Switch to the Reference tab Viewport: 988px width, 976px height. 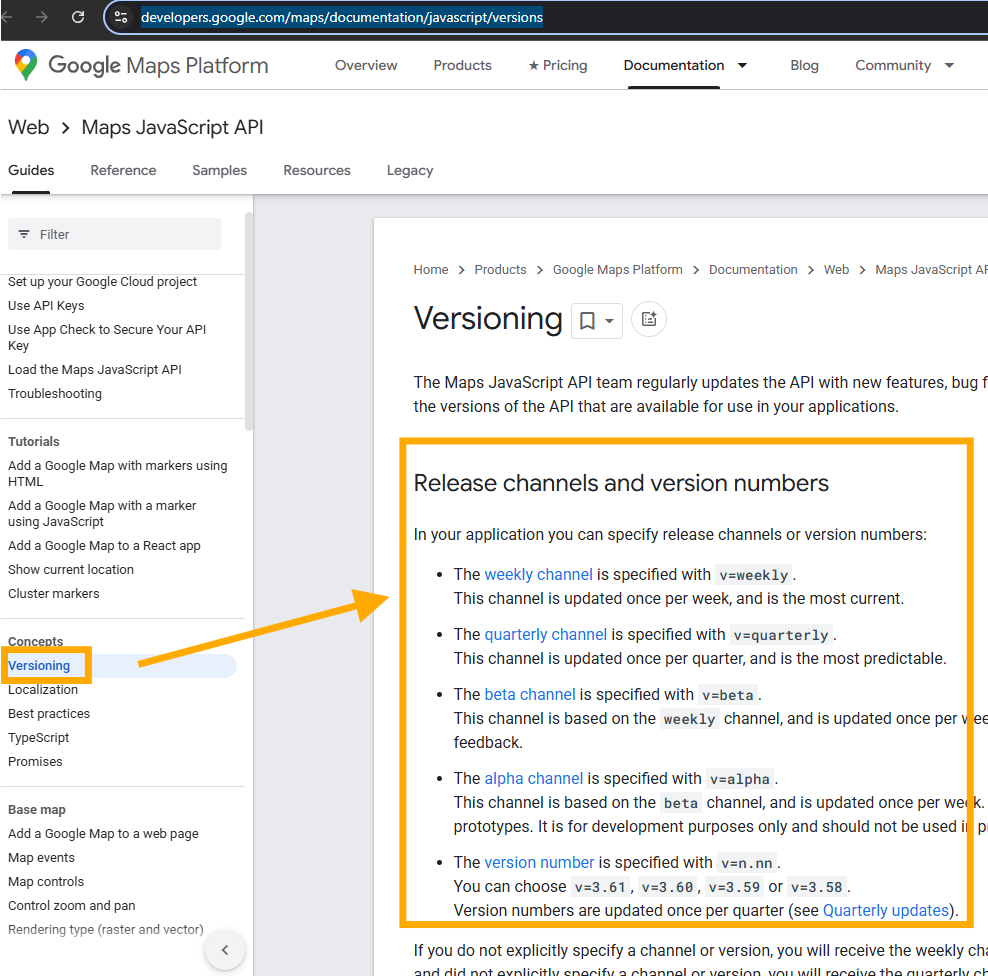pos(123,170)
